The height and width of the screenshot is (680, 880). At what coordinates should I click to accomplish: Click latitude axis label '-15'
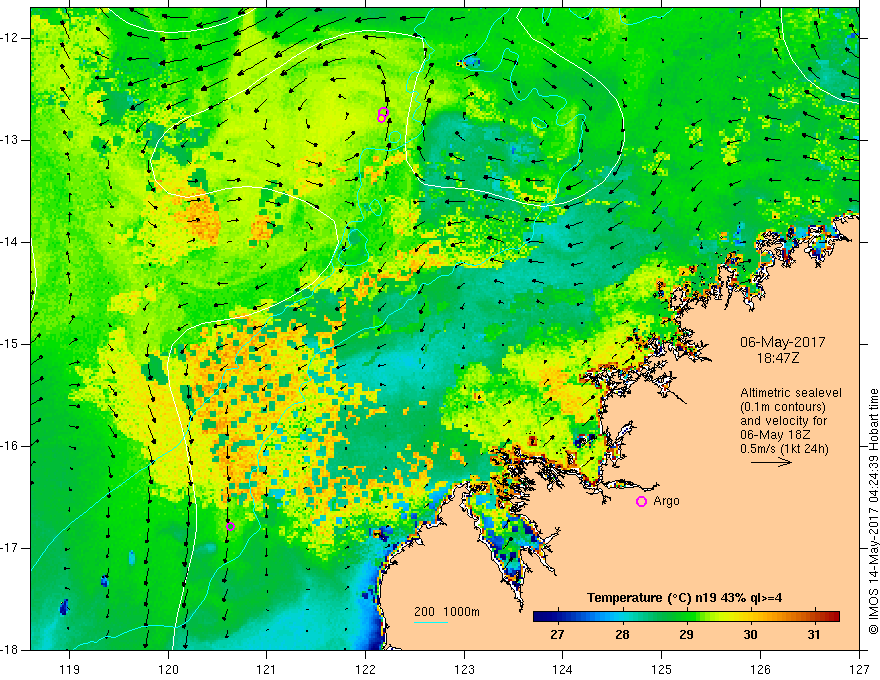tap(10, 344)
